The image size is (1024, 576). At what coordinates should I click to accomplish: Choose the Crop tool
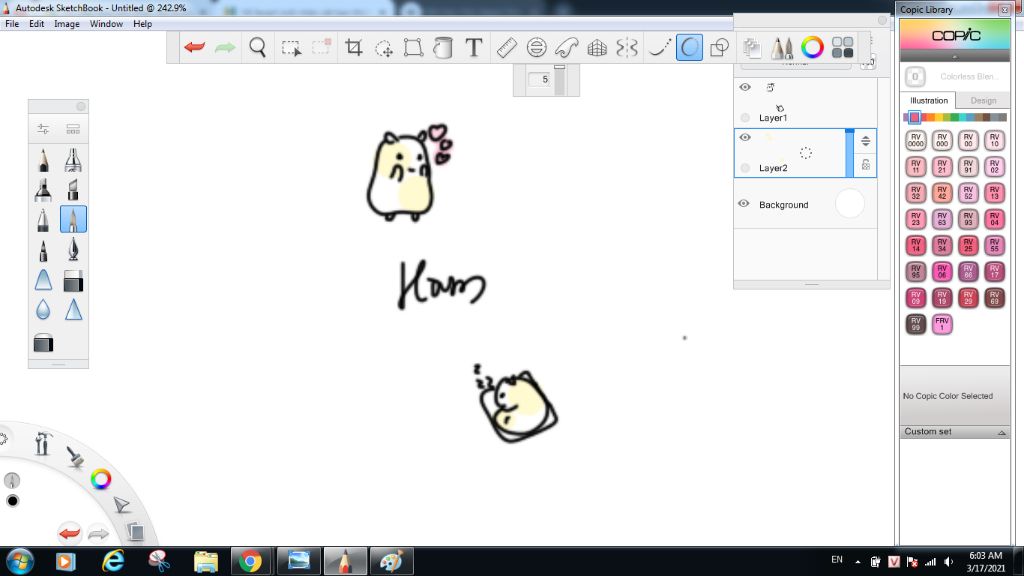[353, 47]
